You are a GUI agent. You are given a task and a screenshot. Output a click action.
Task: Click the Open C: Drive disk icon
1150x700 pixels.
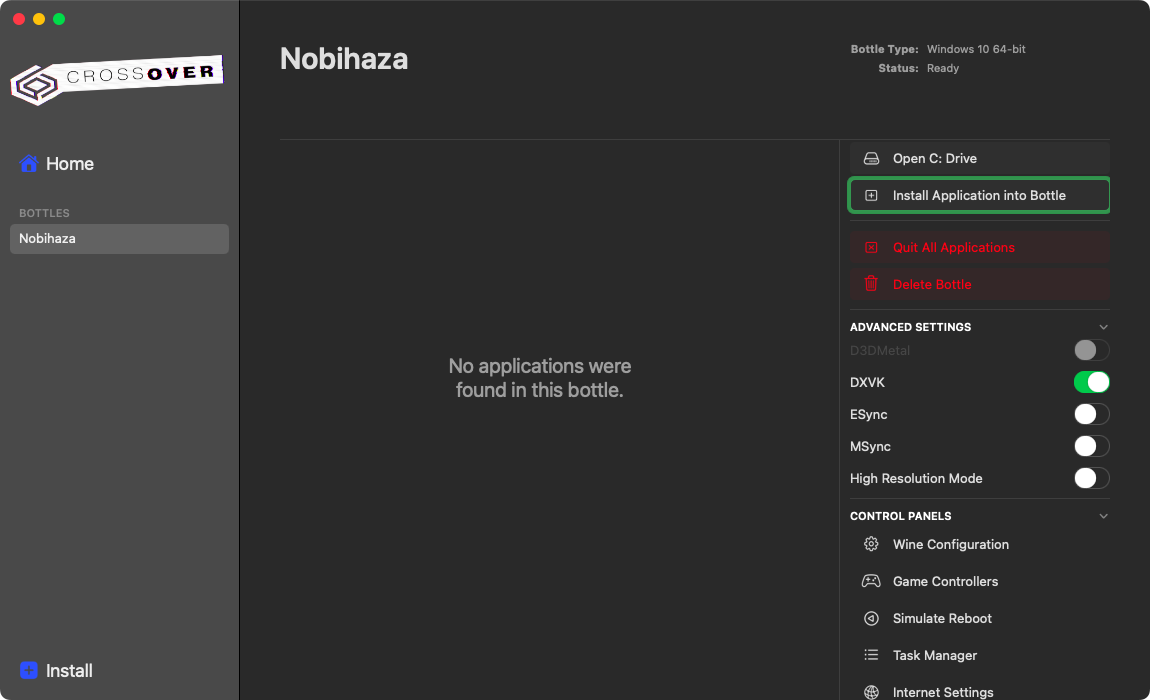tap(871, 159)
